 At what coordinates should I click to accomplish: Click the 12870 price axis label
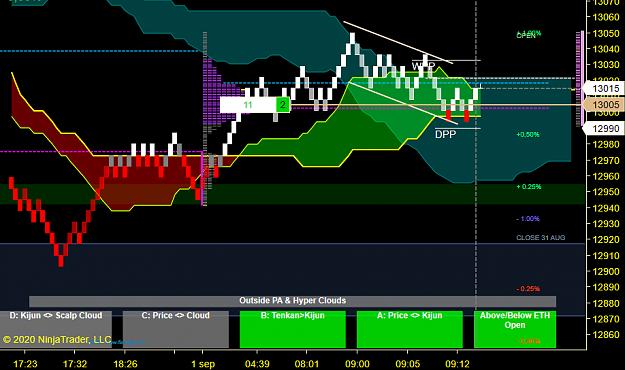click(x=606, y=319)
